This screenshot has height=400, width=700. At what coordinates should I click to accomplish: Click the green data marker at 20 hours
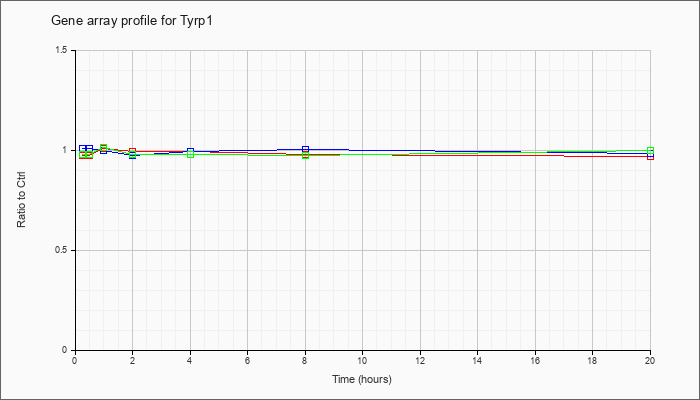point(650,150)
